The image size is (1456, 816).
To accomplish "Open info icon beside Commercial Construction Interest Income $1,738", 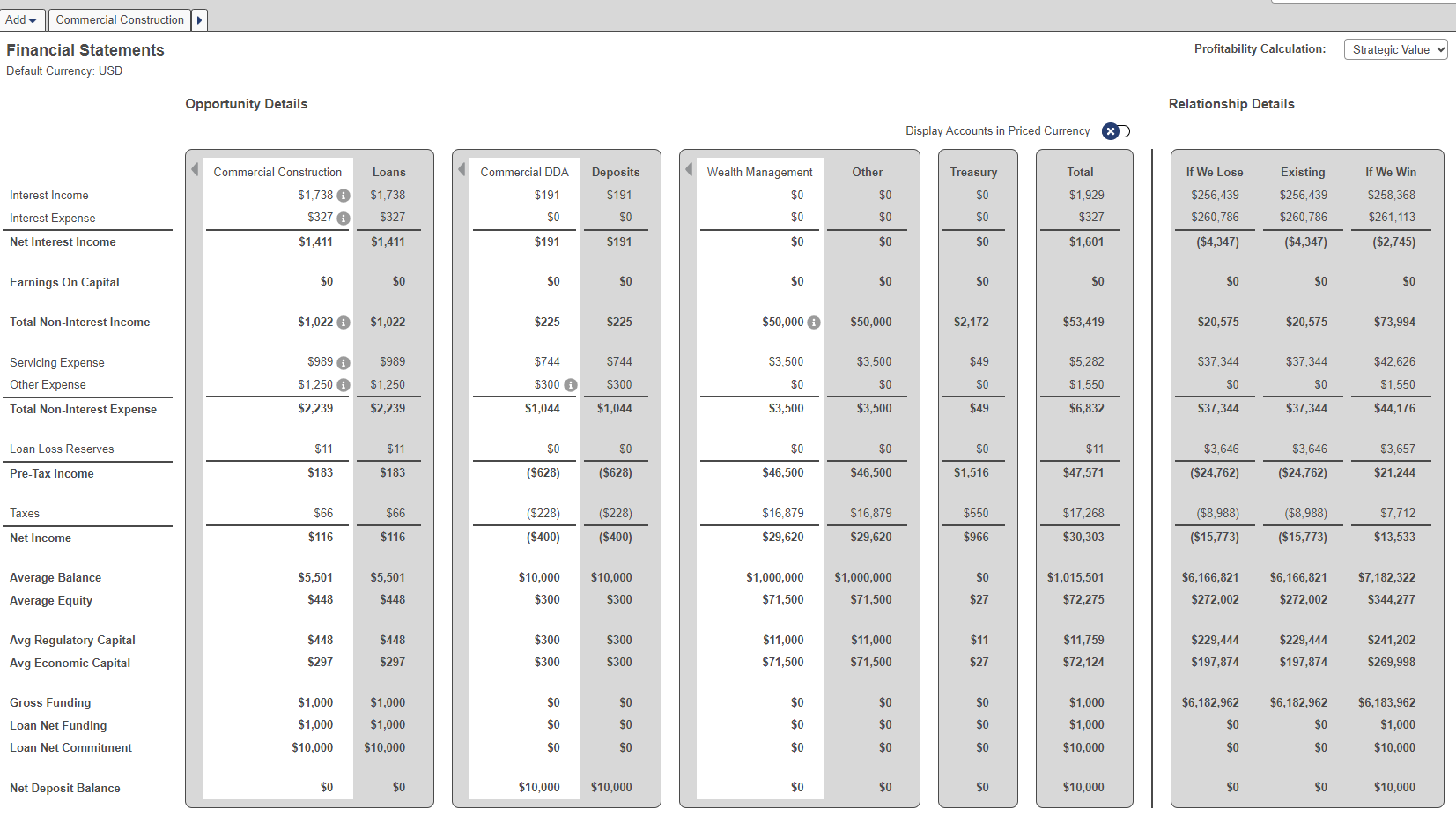I will [344, 196].
